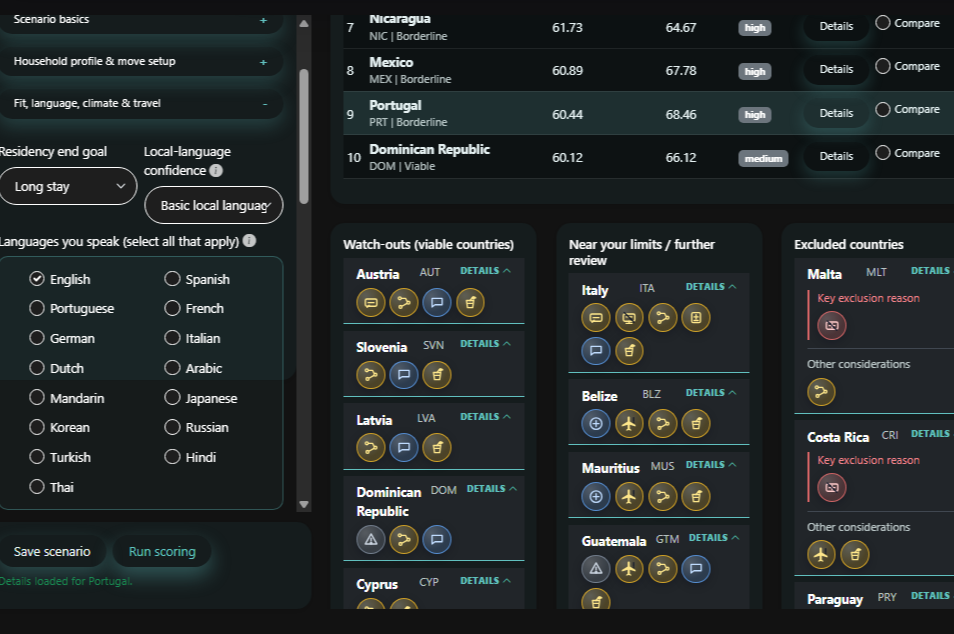Select the Thai language option
The width and height of the screenshot is (954, 634).
click(x=37, y=487)
